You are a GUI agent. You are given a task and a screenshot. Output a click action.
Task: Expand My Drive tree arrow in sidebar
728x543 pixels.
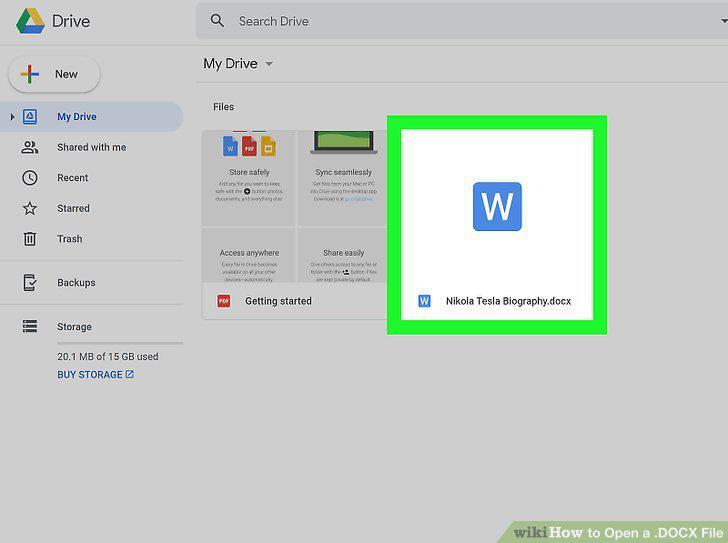pos(12,116)
